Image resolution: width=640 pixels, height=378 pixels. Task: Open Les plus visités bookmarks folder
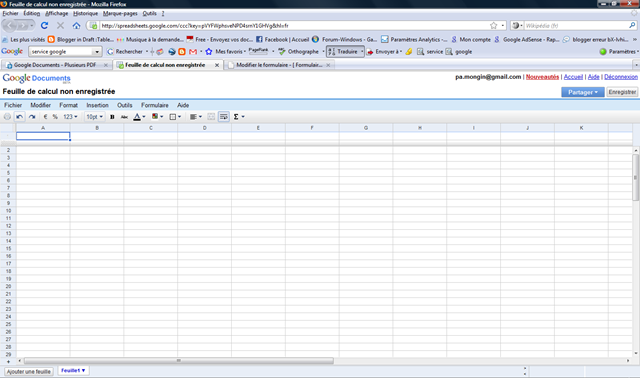(24, 40)
